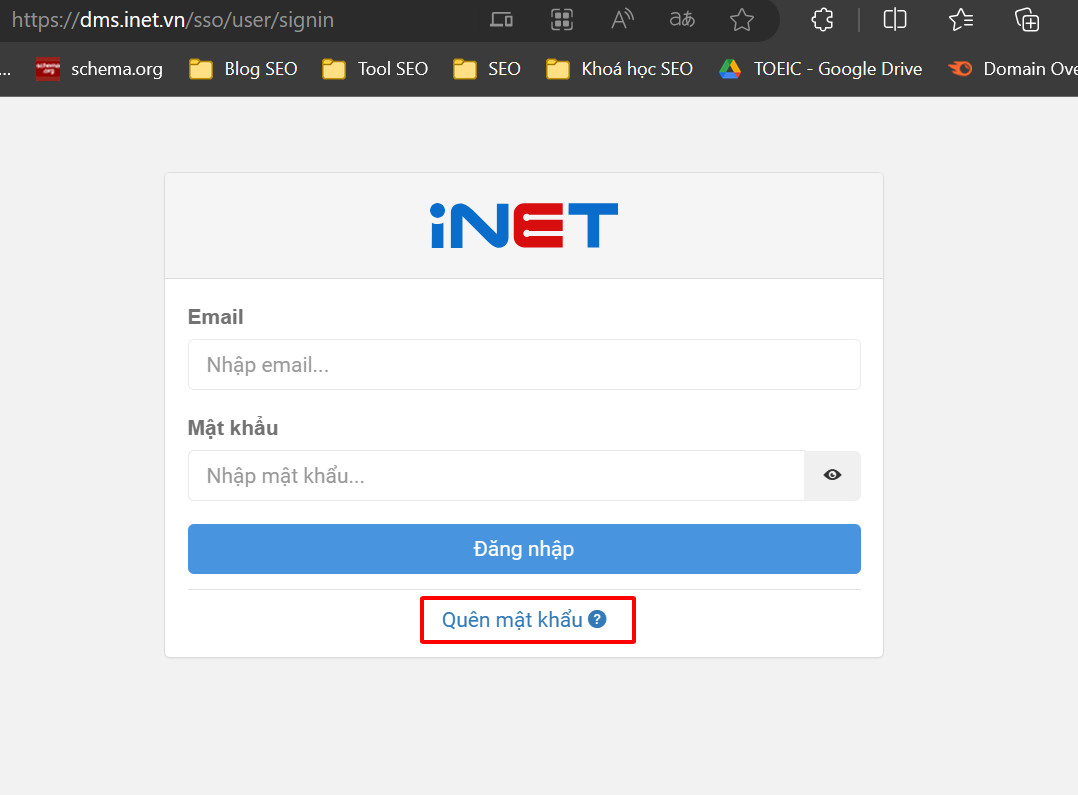Click the iNET logo
This screenshot has width=1078, height=795.
point(524,226)
